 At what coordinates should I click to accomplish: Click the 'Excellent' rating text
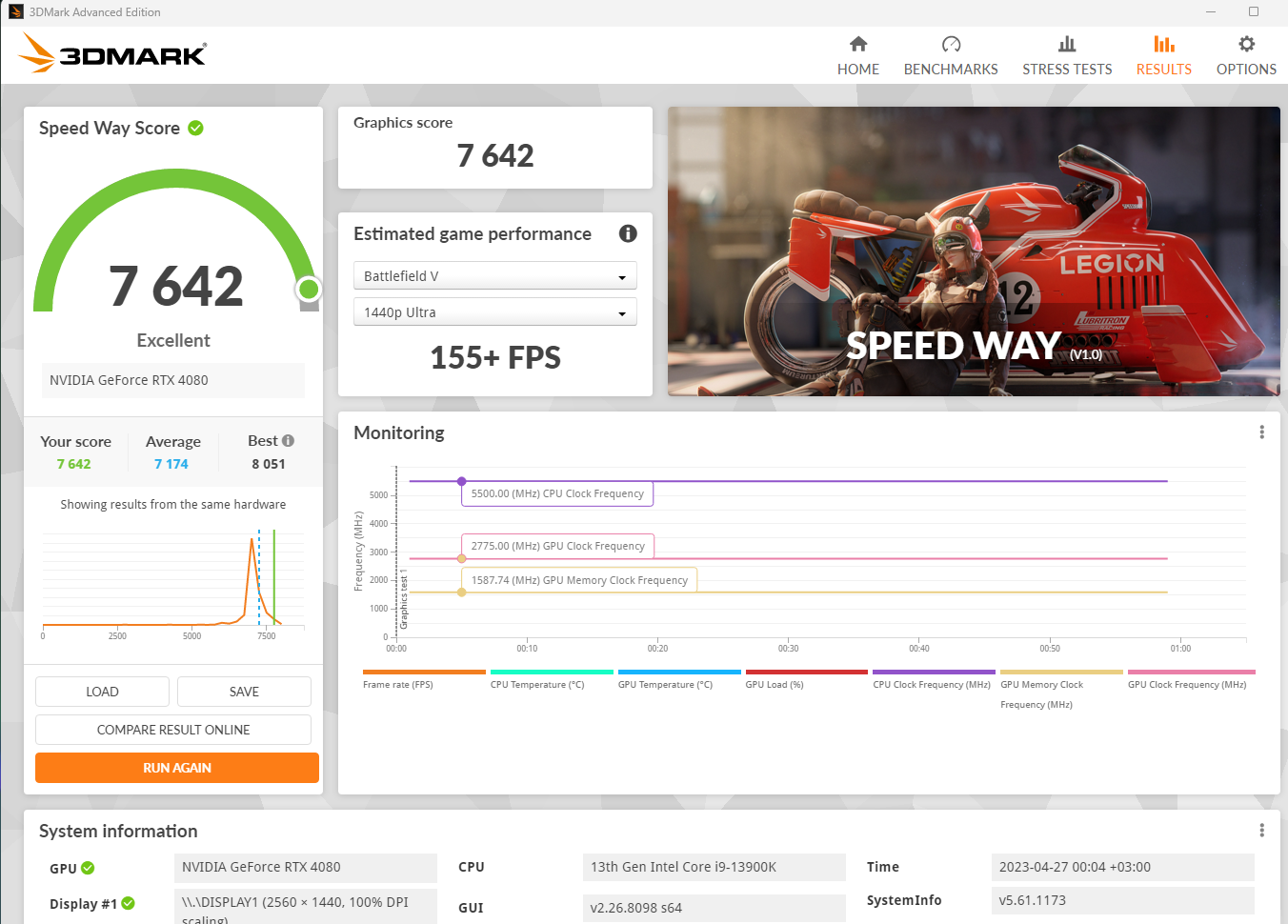pyautogui.click(x=173, y=340)
